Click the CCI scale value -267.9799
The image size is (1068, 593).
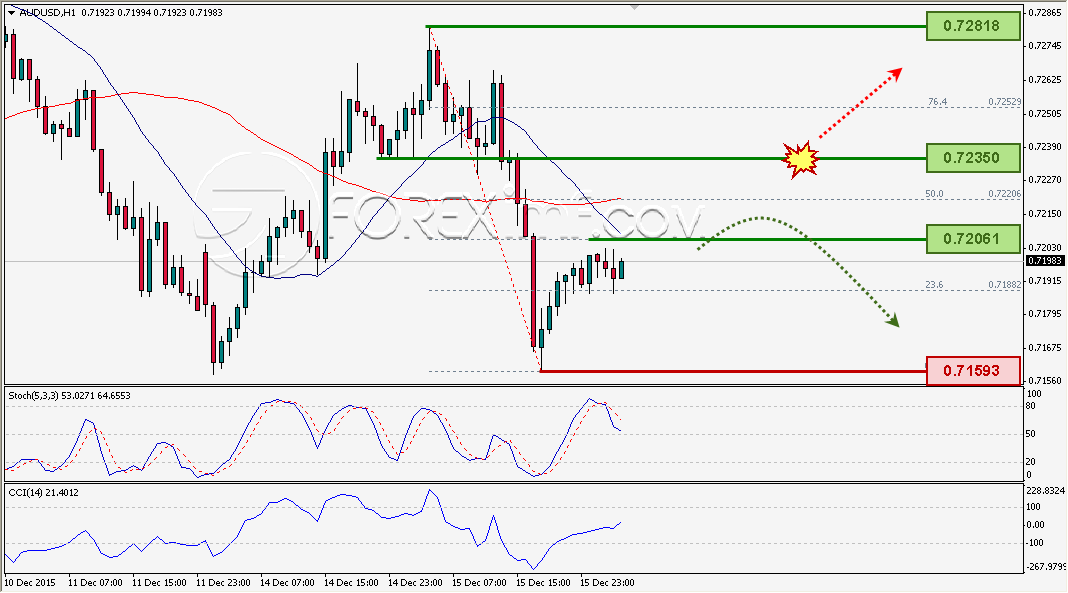click(x=1046, y=566)
